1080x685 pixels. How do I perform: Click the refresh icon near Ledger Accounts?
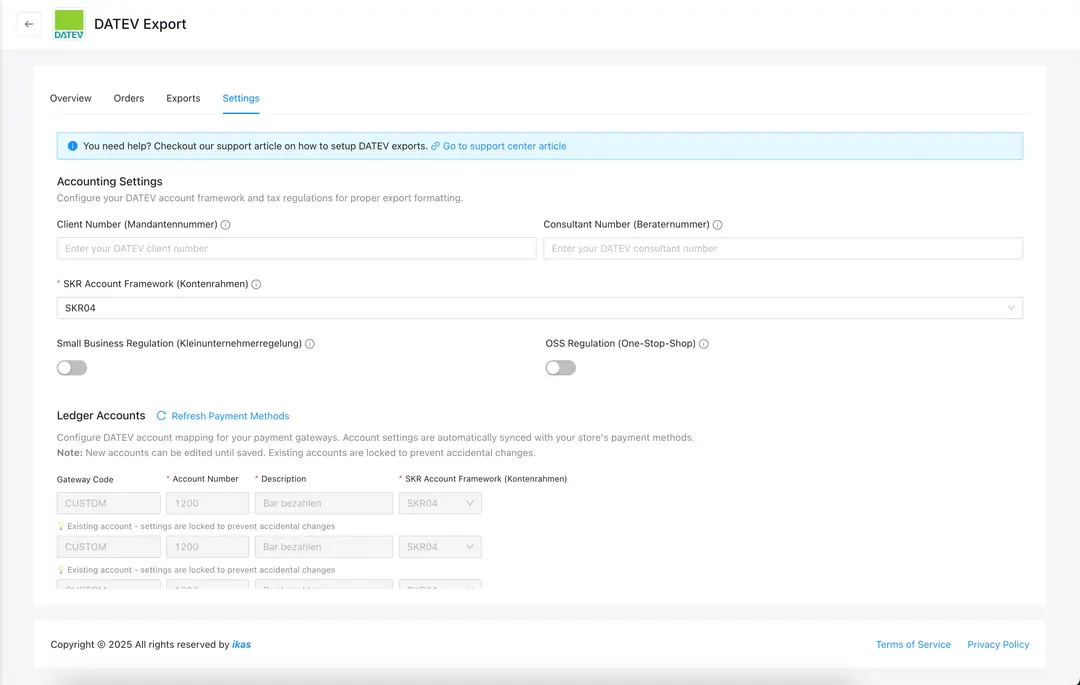[x=161, y=416]
